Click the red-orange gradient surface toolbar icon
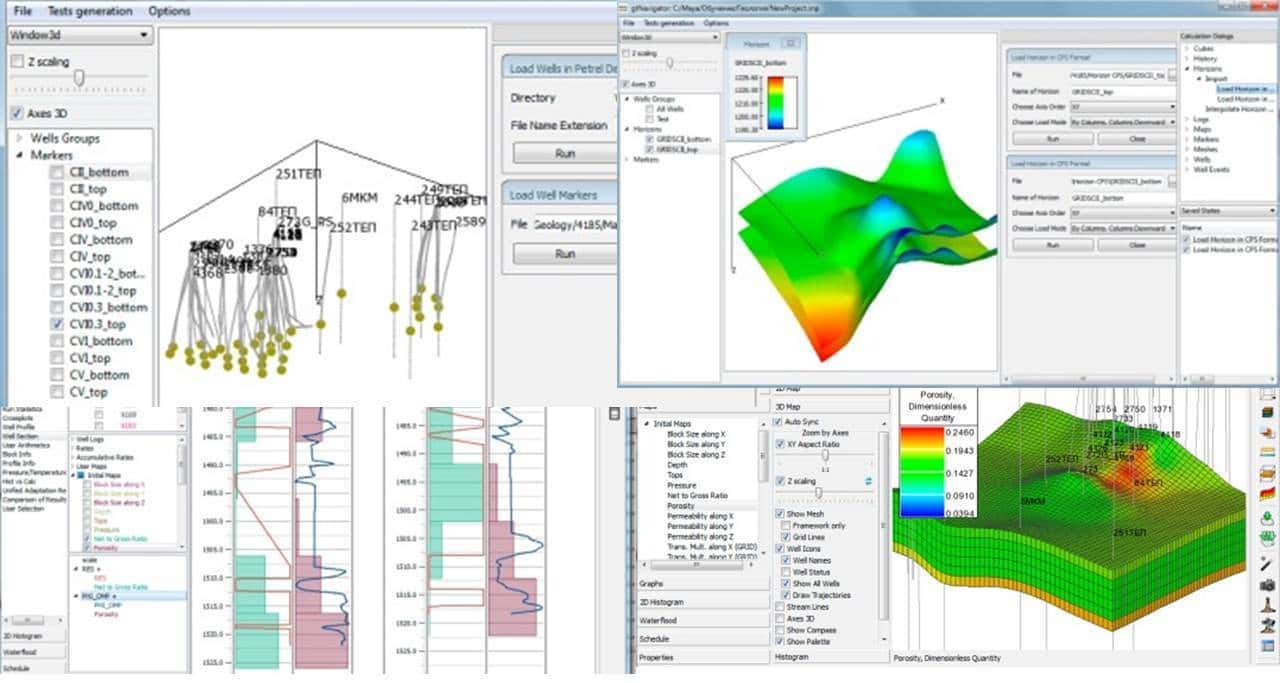The image size is (1280, 683). coord(1268,494)
